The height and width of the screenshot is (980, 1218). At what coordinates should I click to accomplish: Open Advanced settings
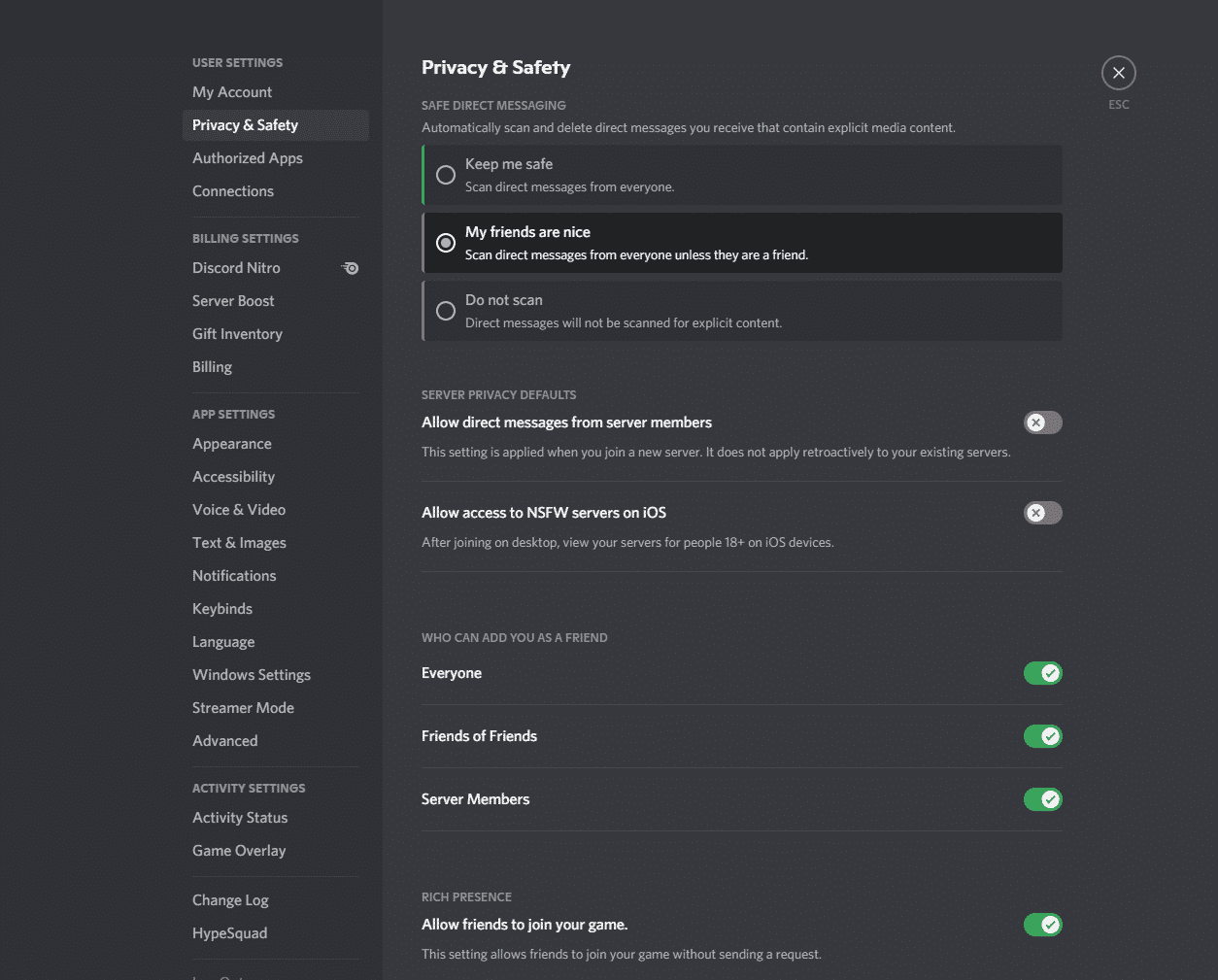276,741
